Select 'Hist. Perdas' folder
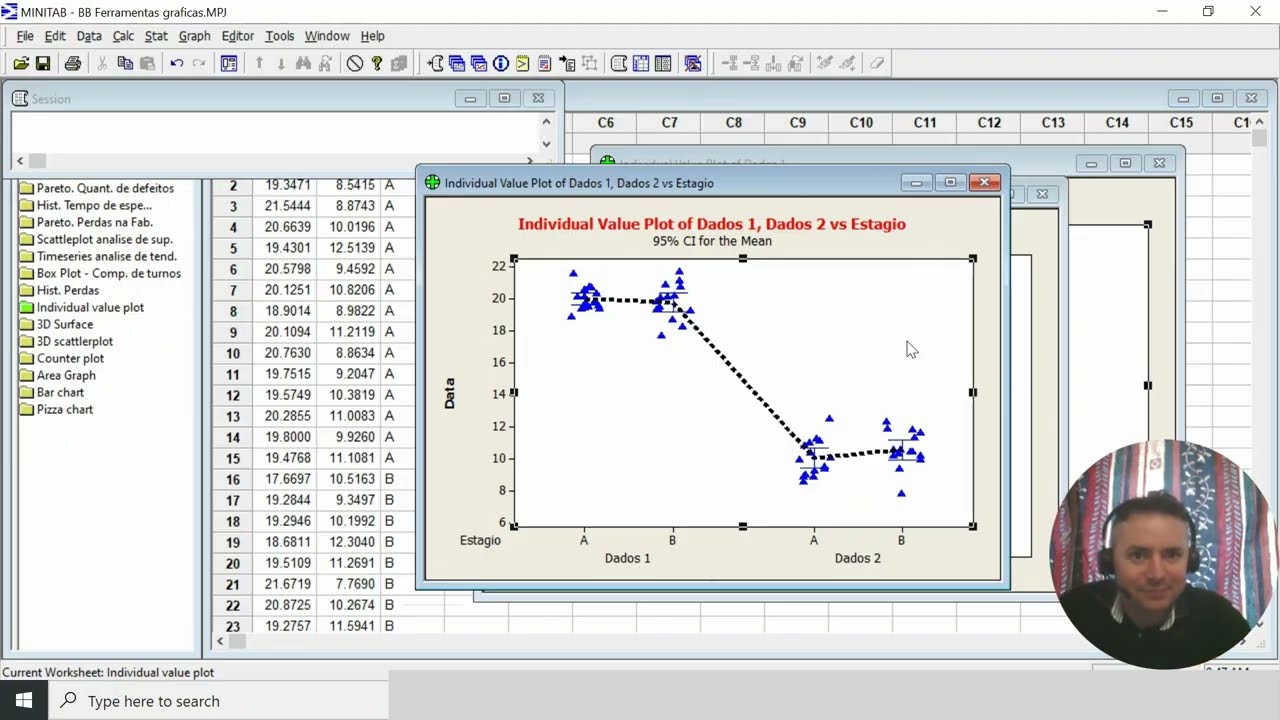This screenshot has height=720, width=1280. point(68,290)
